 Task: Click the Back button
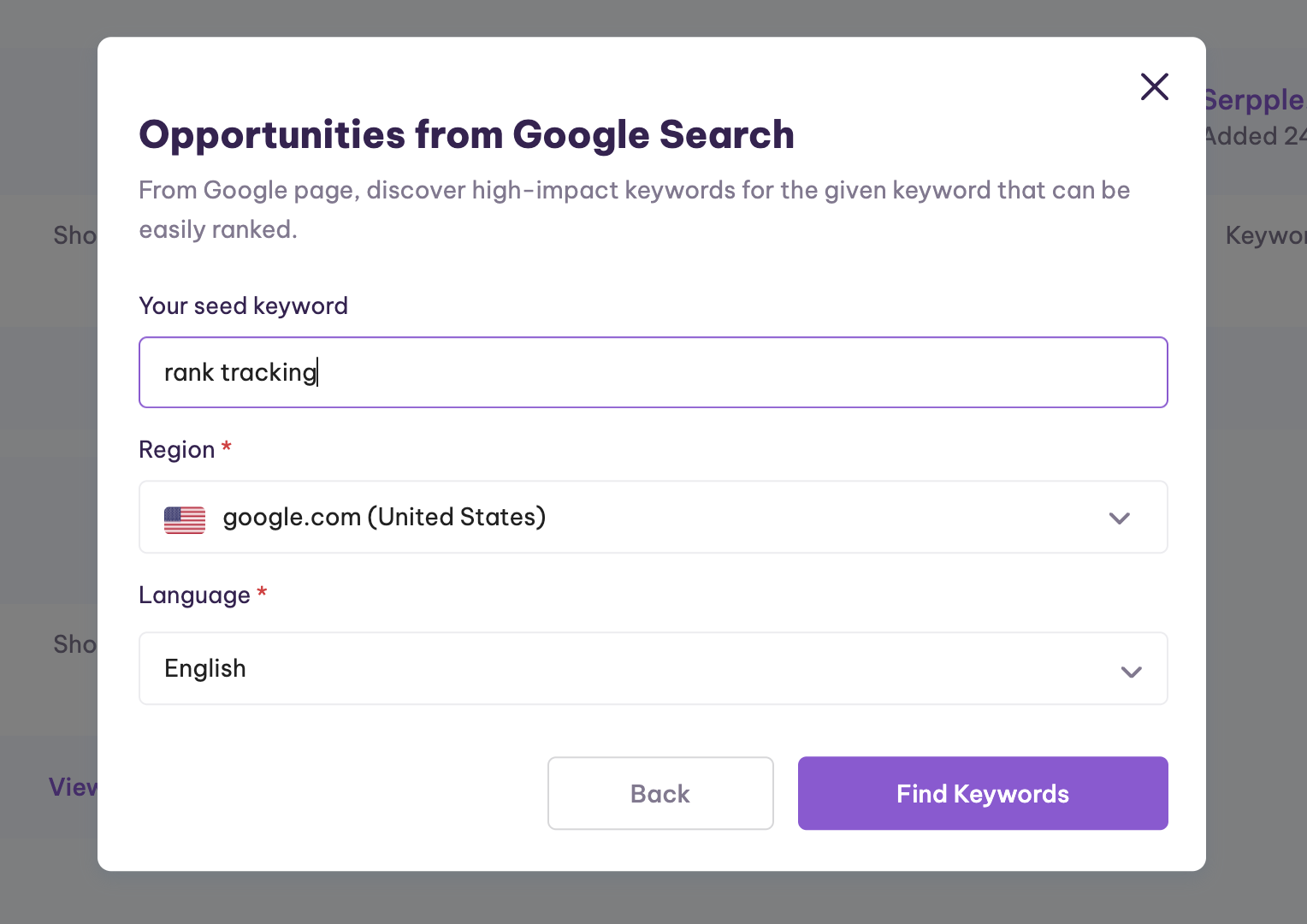(660, 793)
